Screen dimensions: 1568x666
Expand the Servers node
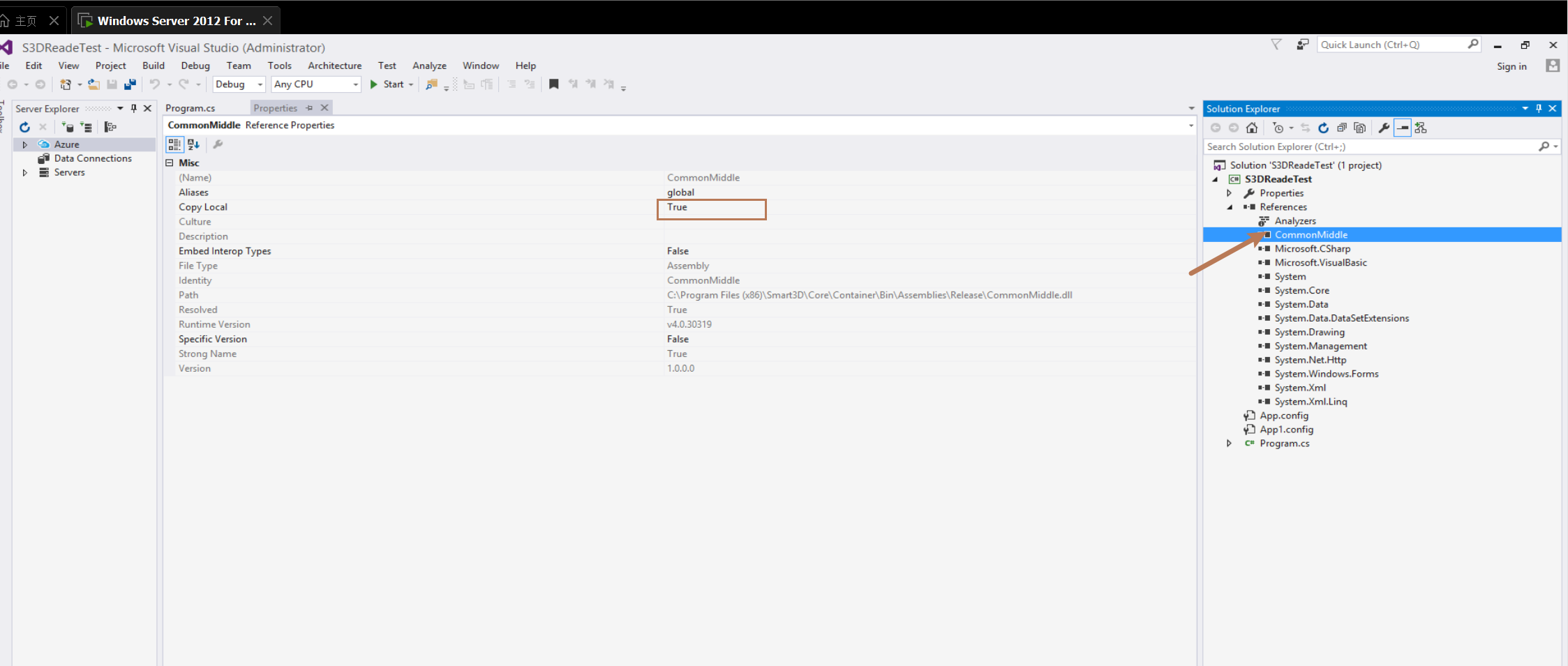[x=25, y=172]
